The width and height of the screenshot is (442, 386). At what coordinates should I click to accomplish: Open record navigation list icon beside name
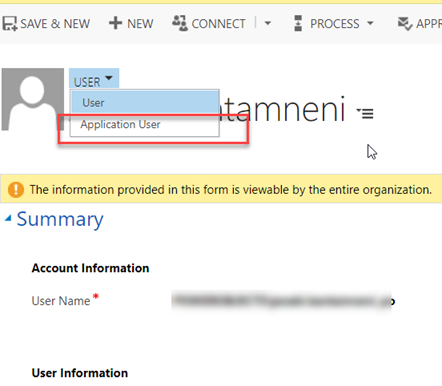click(x=365, y=113)
